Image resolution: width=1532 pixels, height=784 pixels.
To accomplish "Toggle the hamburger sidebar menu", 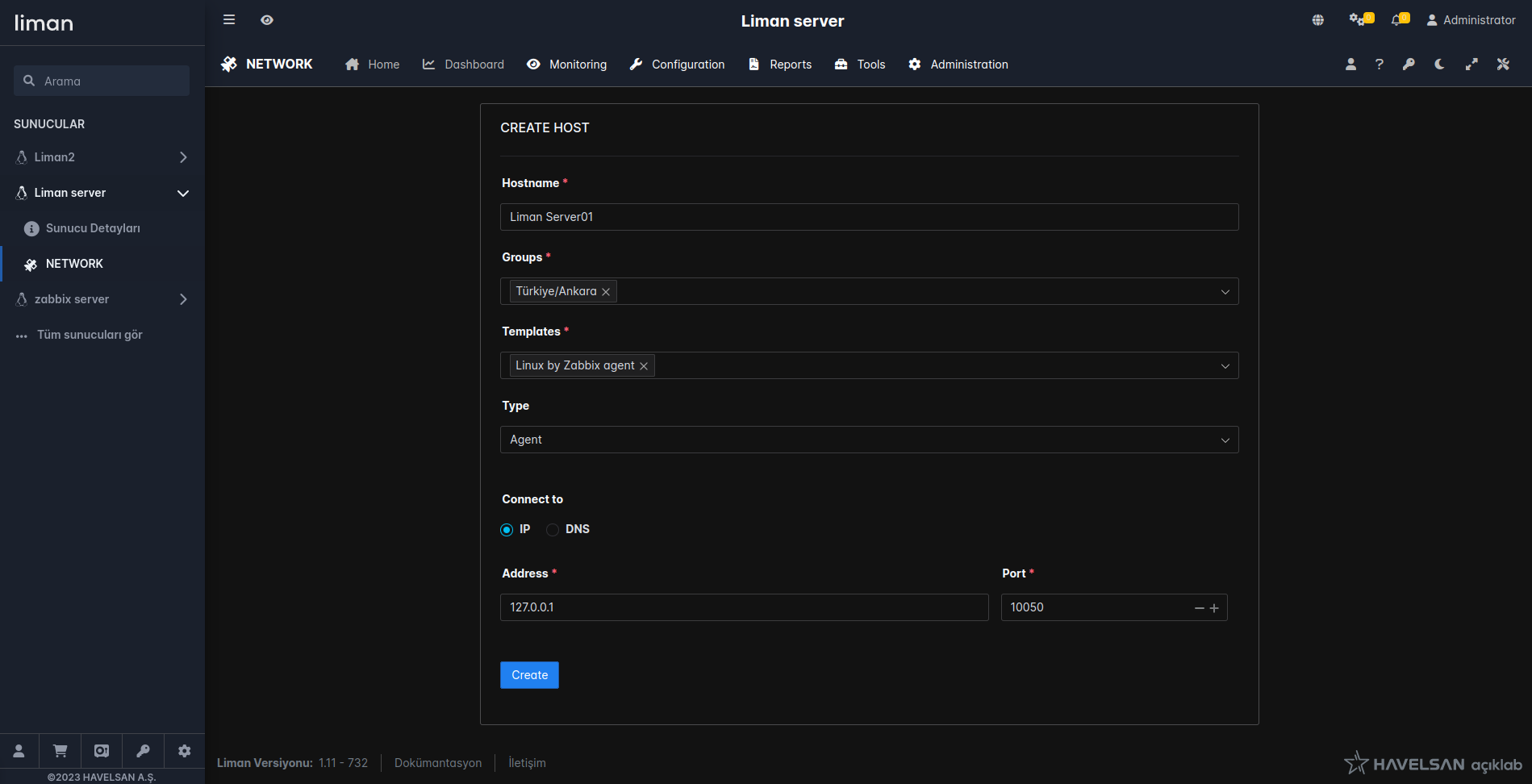I will click(x=229, y=20).
